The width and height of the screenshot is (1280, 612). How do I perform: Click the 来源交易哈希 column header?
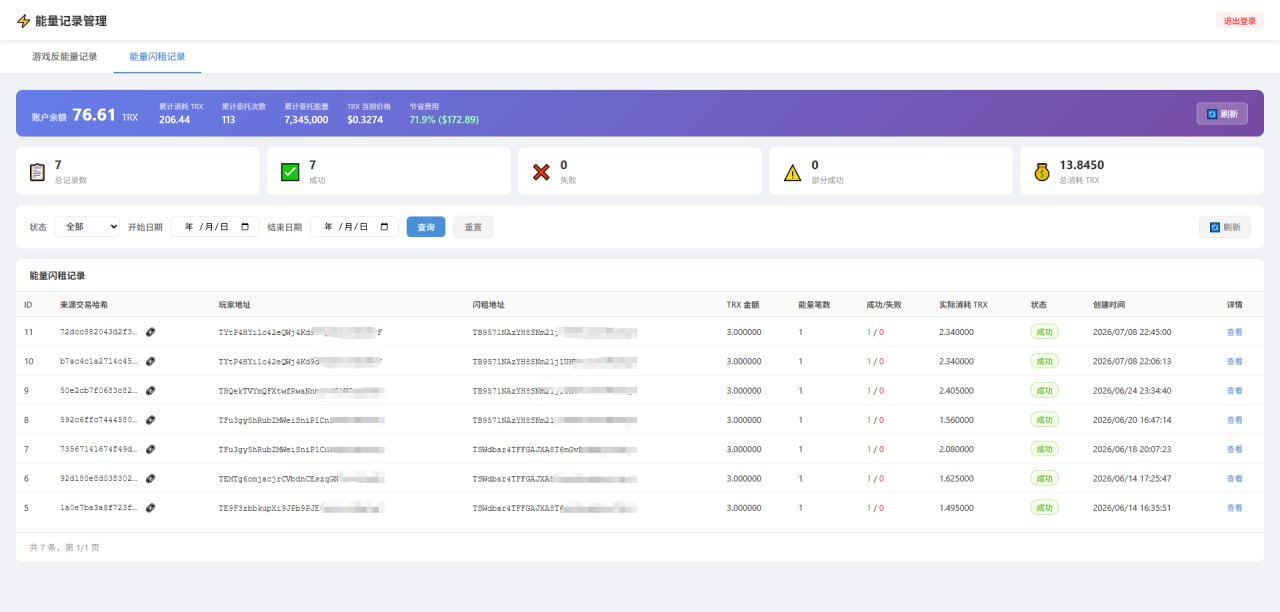tap(84, 305)
